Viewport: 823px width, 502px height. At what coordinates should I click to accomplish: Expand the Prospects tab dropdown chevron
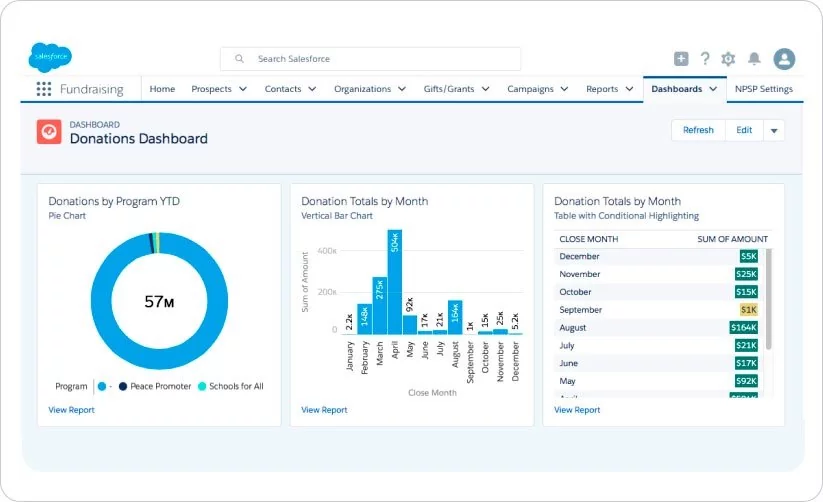point(242,89)
